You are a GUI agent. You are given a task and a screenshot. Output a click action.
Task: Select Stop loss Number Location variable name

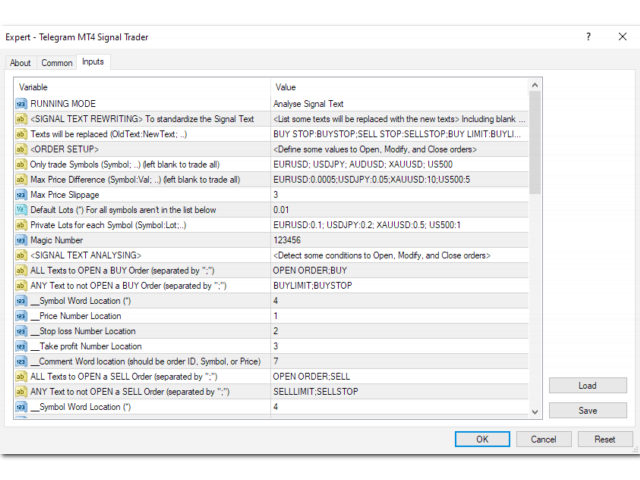[83, 331]
